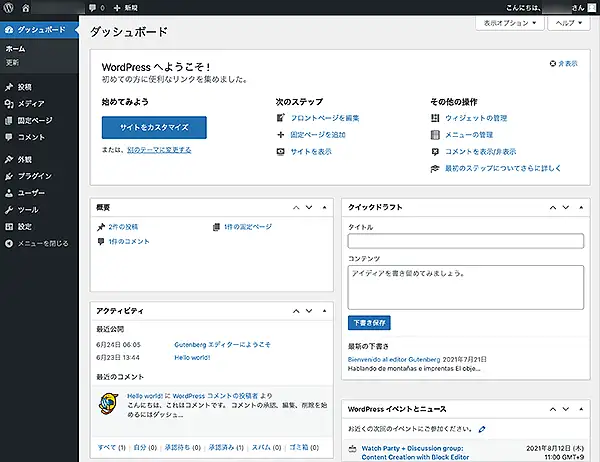
Task: Click the フロントページを編集 edit icon
Action: point(281,118)
